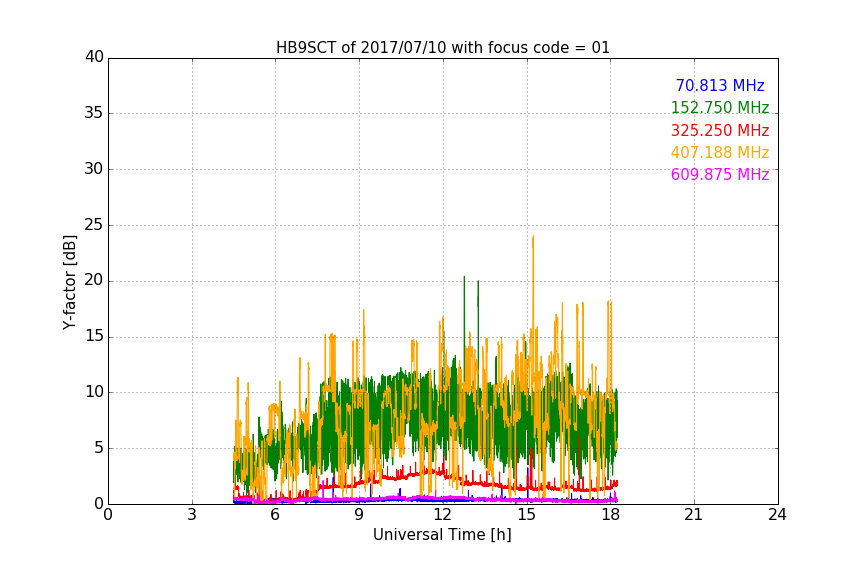Viewport: 864px width, 576px height.
Task: Click the y-axis tick label 40
Action: pyautogui.click(x=94, y=57)
